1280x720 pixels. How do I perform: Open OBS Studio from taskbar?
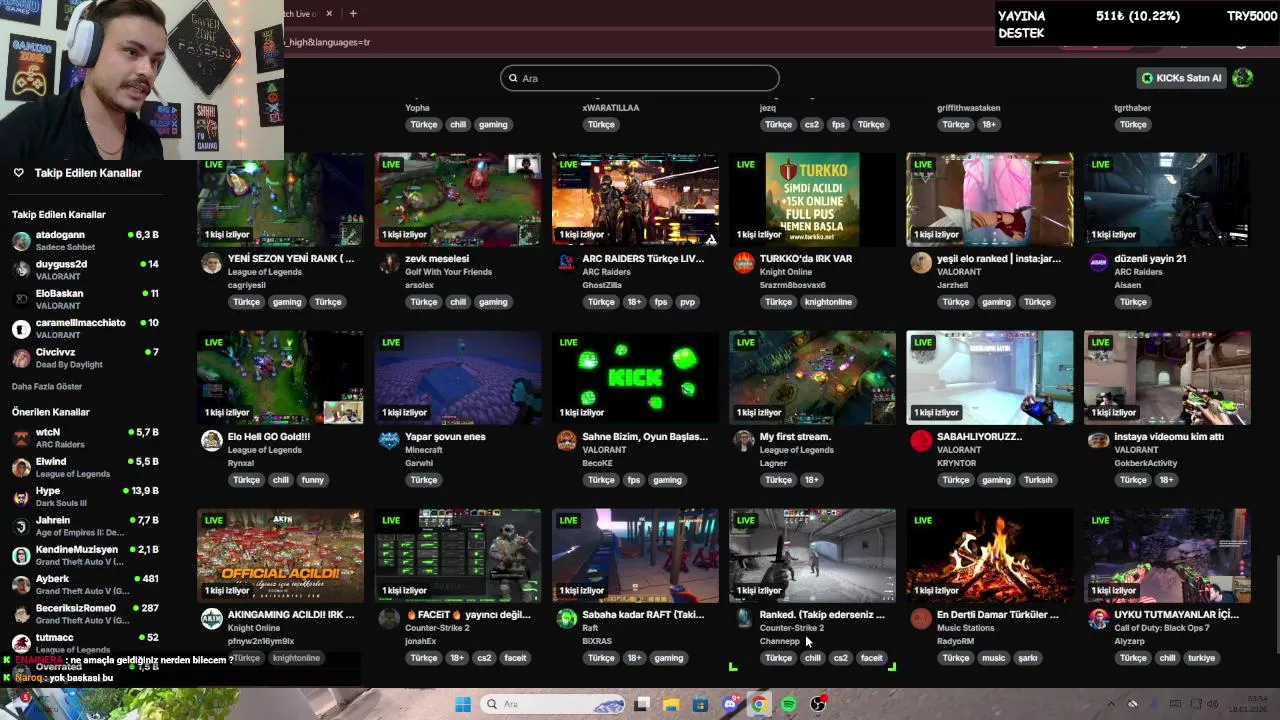click(x=818, y=704)
